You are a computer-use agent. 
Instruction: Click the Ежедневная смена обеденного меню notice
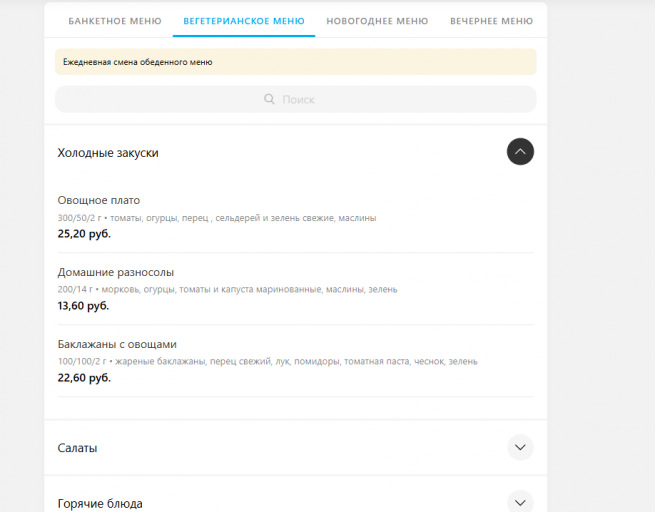(x=296, y=62)
